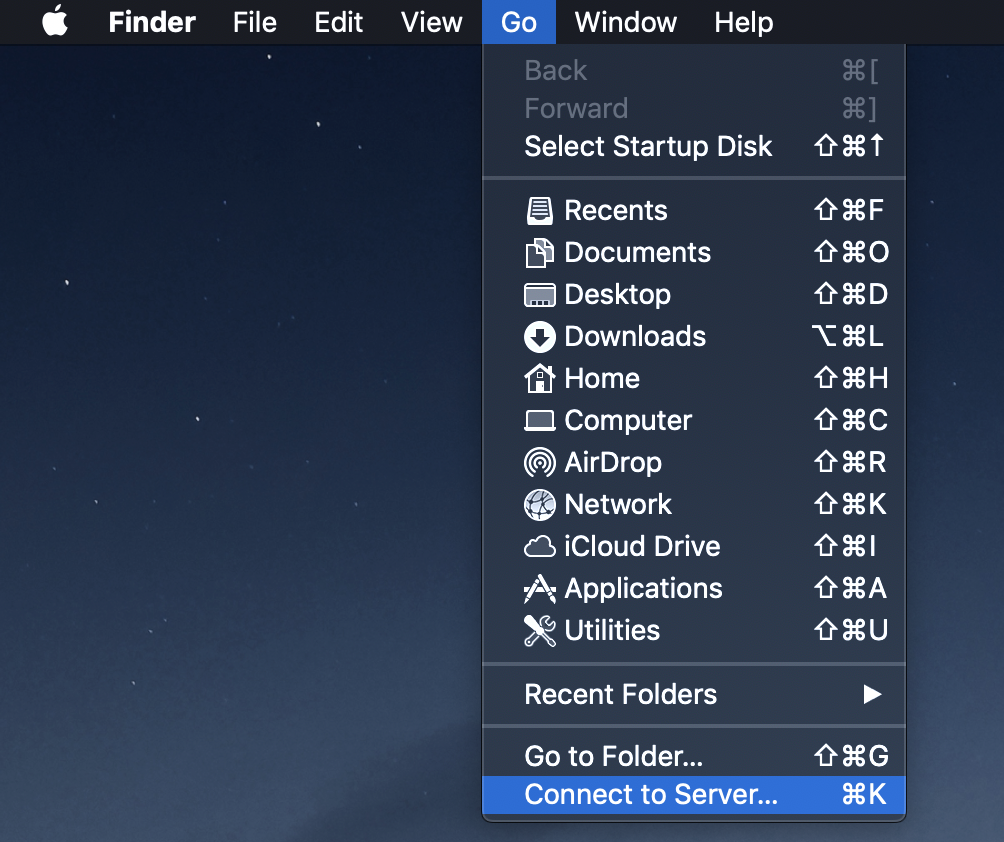The height and width of the screenshot is (842, 1004).
Task: Expand the Recent Folders submenu arrow
Action: [872, 694]
